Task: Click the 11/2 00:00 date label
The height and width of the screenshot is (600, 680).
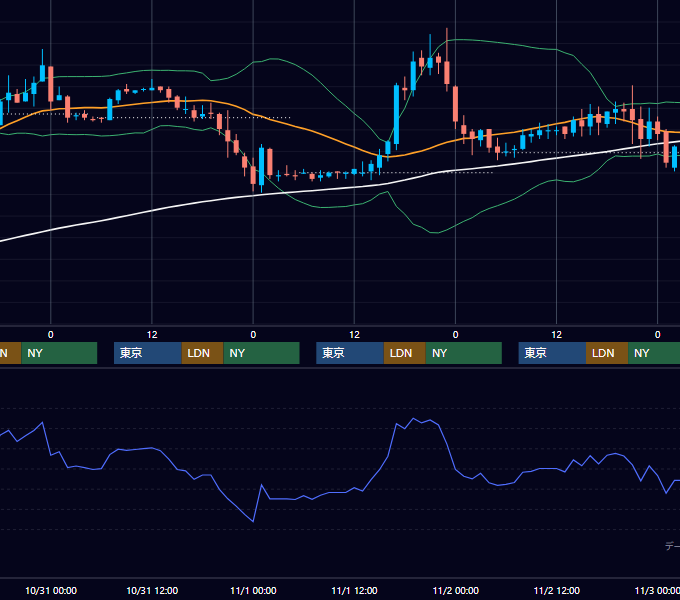Action: (455, 590)
